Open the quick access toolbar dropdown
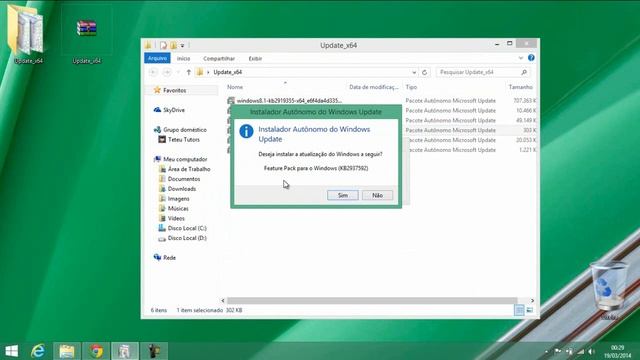This screenshot has height=360, width=640. pyautogui.click(x=182, y=45)
